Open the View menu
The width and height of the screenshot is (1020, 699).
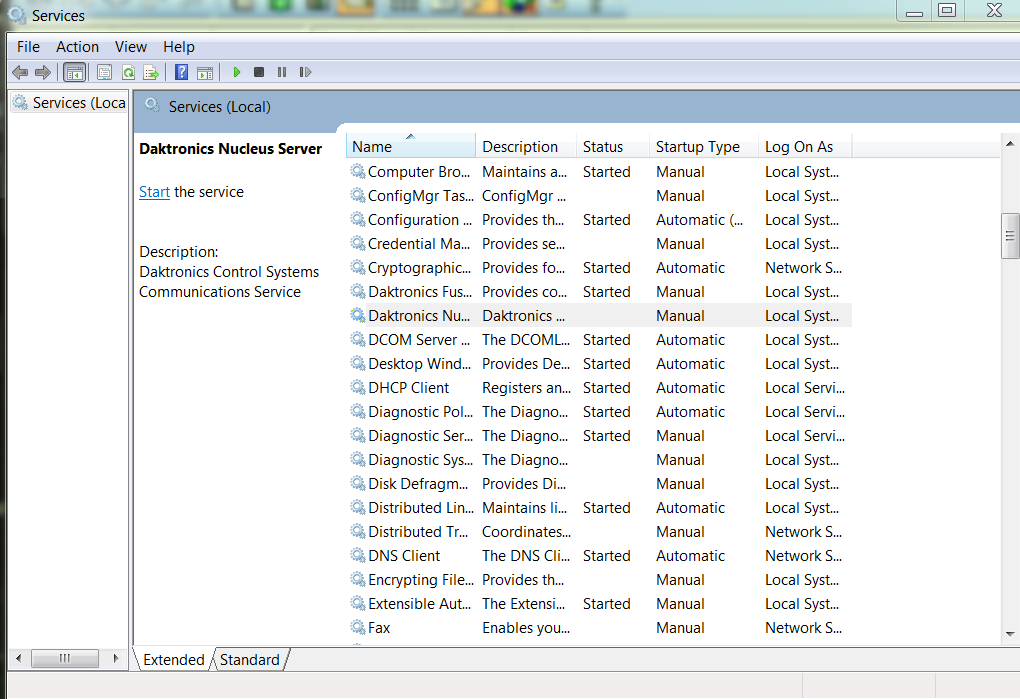(x=131, y=47)
